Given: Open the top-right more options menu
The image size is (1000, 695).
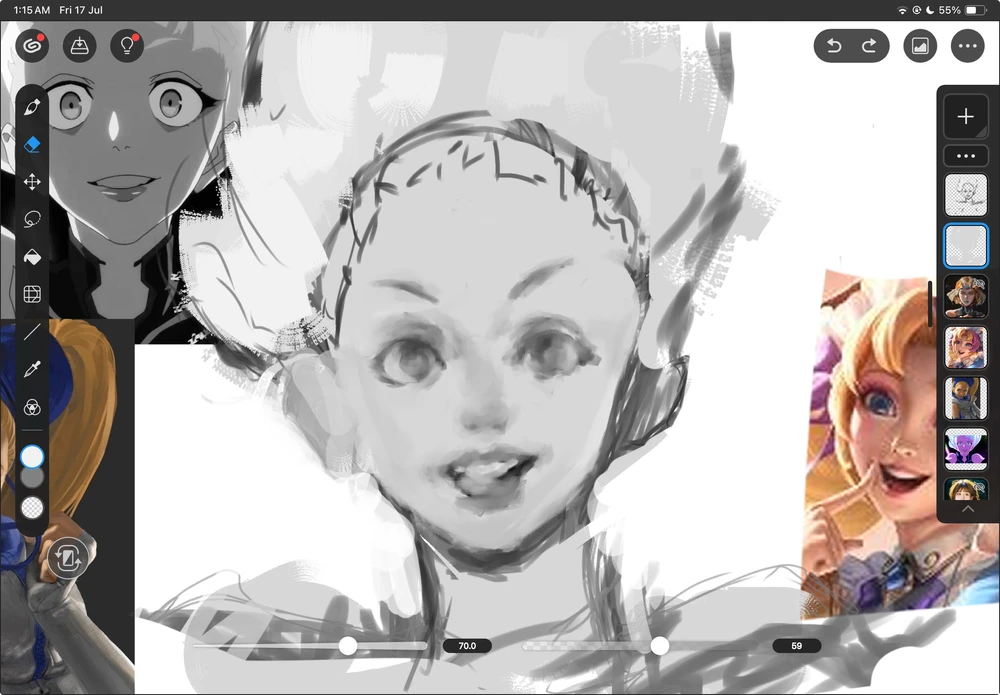Looking at the screenshot, I should point(967,46).
